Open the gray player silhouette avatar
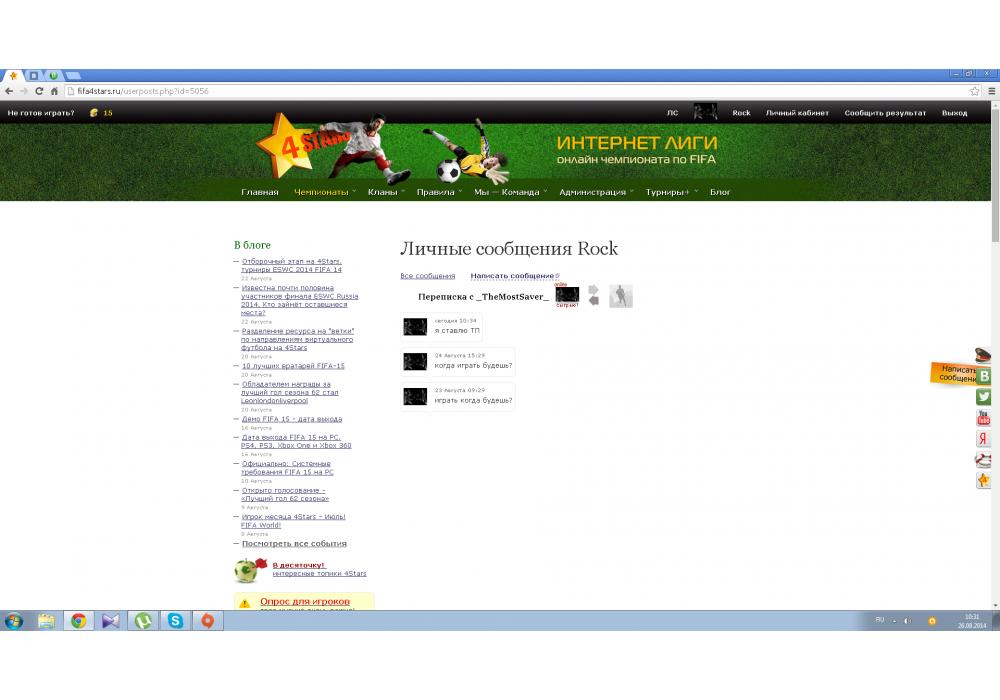Viewport: 1000px width, 700px height. pos(621,296)
